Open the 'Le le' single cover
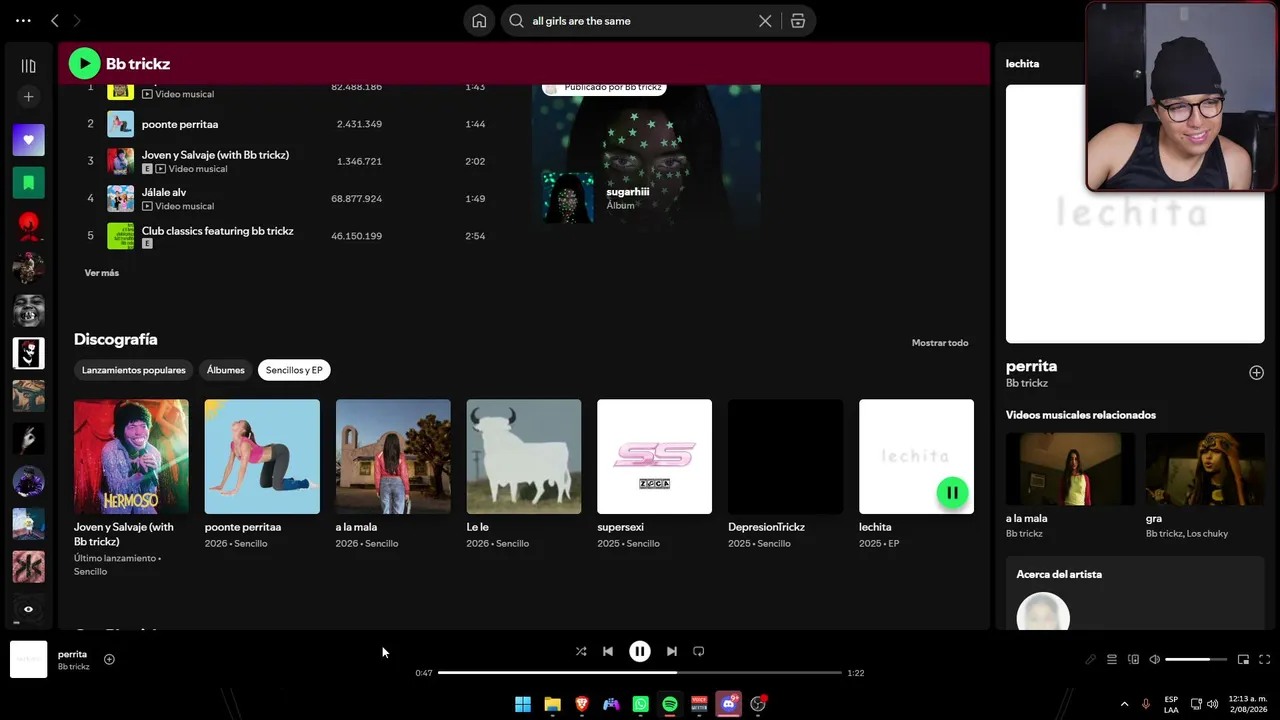This screenshot has width=1280, height=720. [x=524, y=457]
